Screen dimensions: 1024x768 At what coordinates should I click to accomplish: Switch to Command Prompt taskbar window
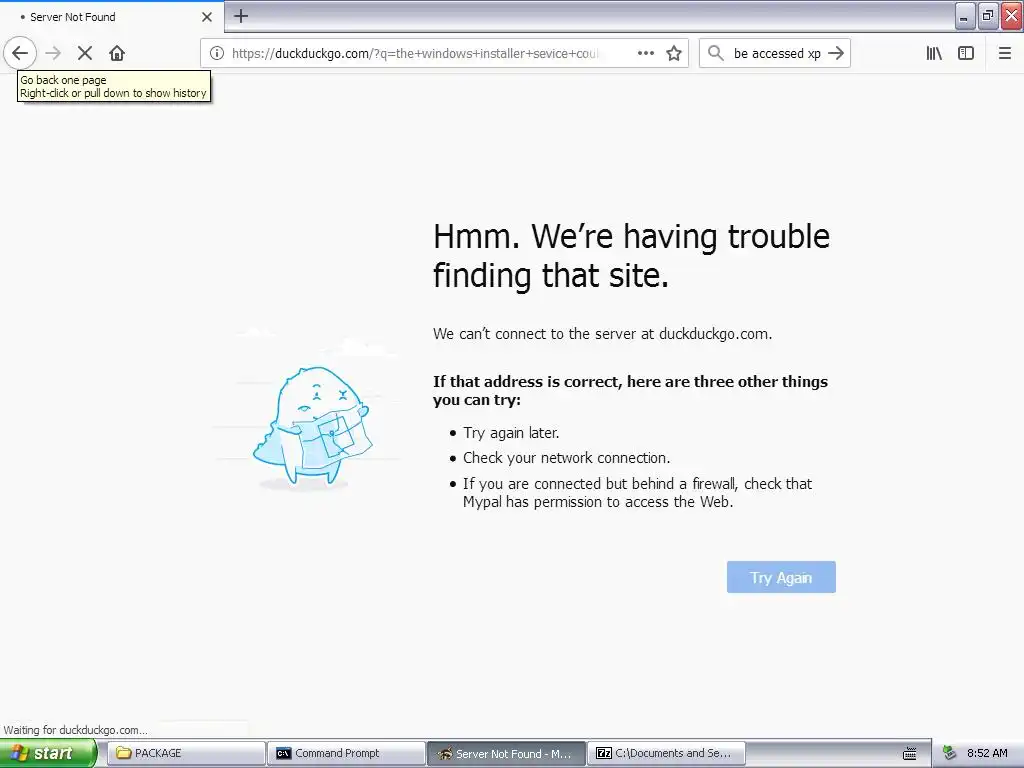click(x=346, y=753)
